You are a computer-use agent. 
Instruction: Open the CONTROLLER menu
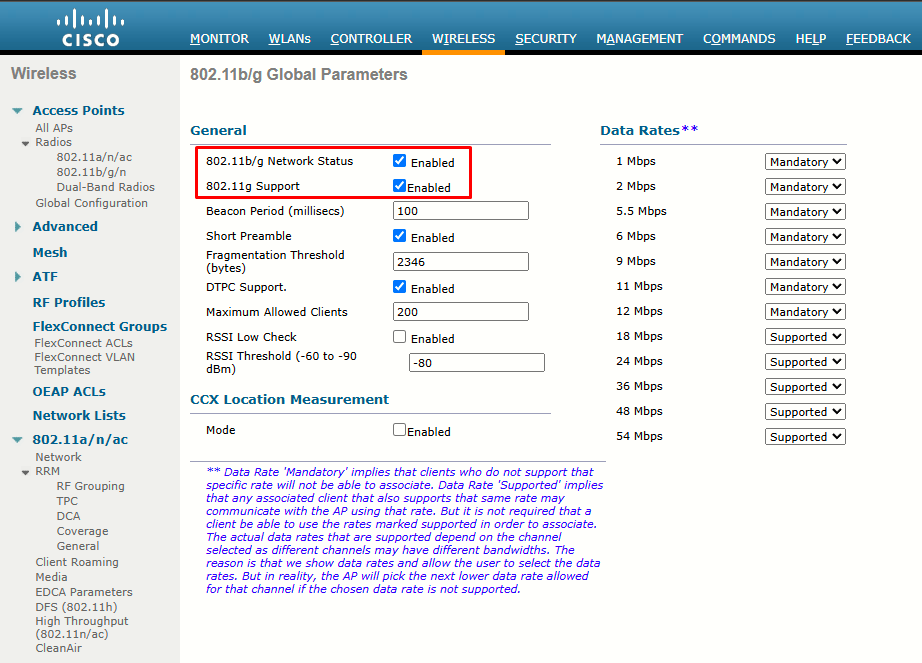coord(371,39)
